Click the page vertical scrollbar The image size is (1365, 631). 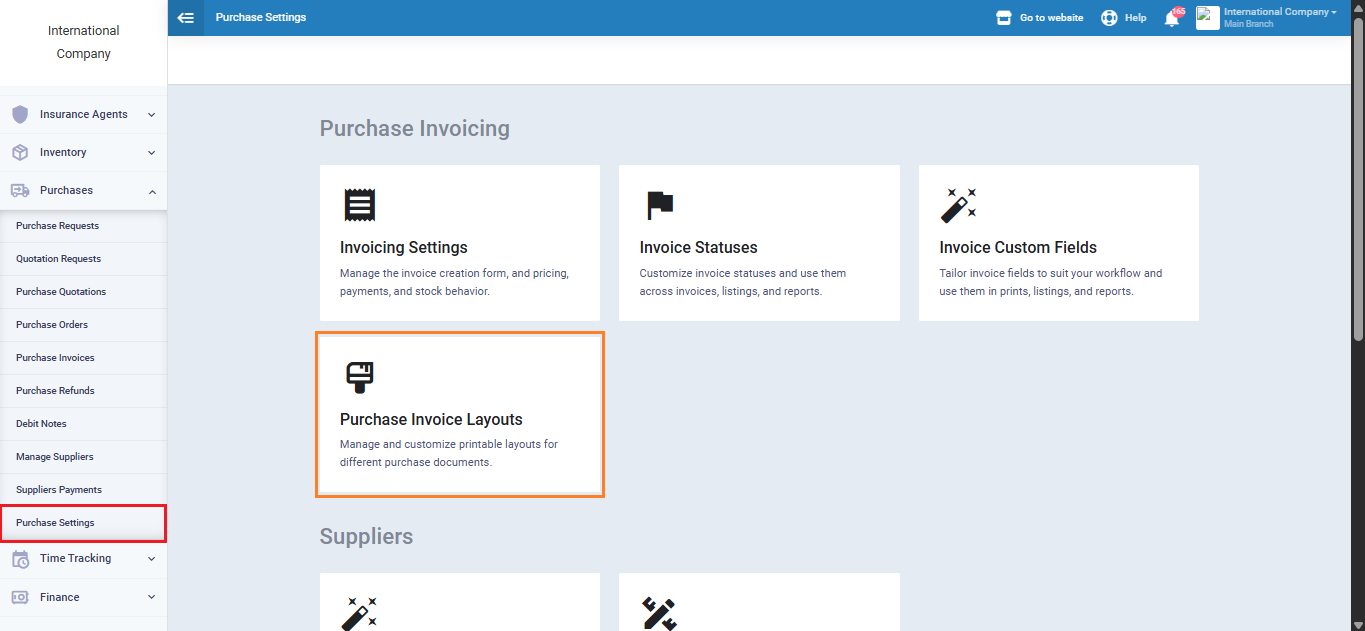(x=1357, y=170)
